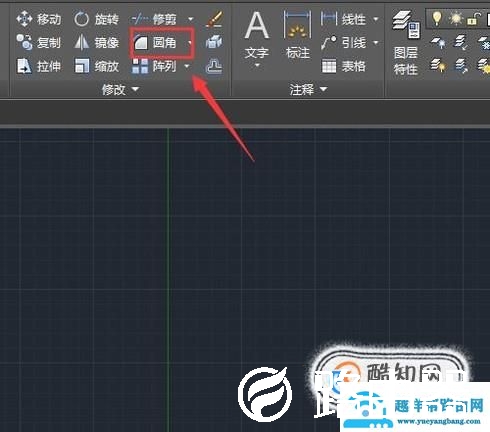Open the Text (文字) tool
The width and height of the screenshot is (490, 432).
click(x=256, y=35)
